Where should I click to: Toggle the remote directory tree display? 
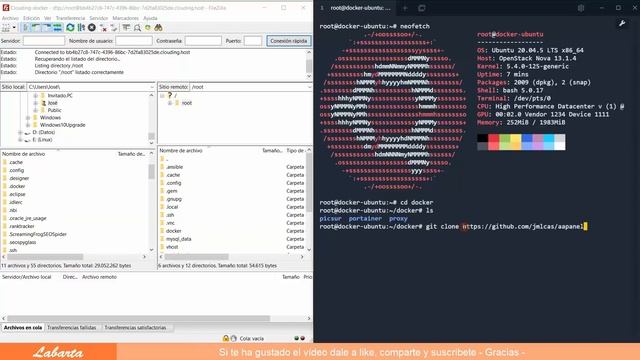(x=47, y=28)
